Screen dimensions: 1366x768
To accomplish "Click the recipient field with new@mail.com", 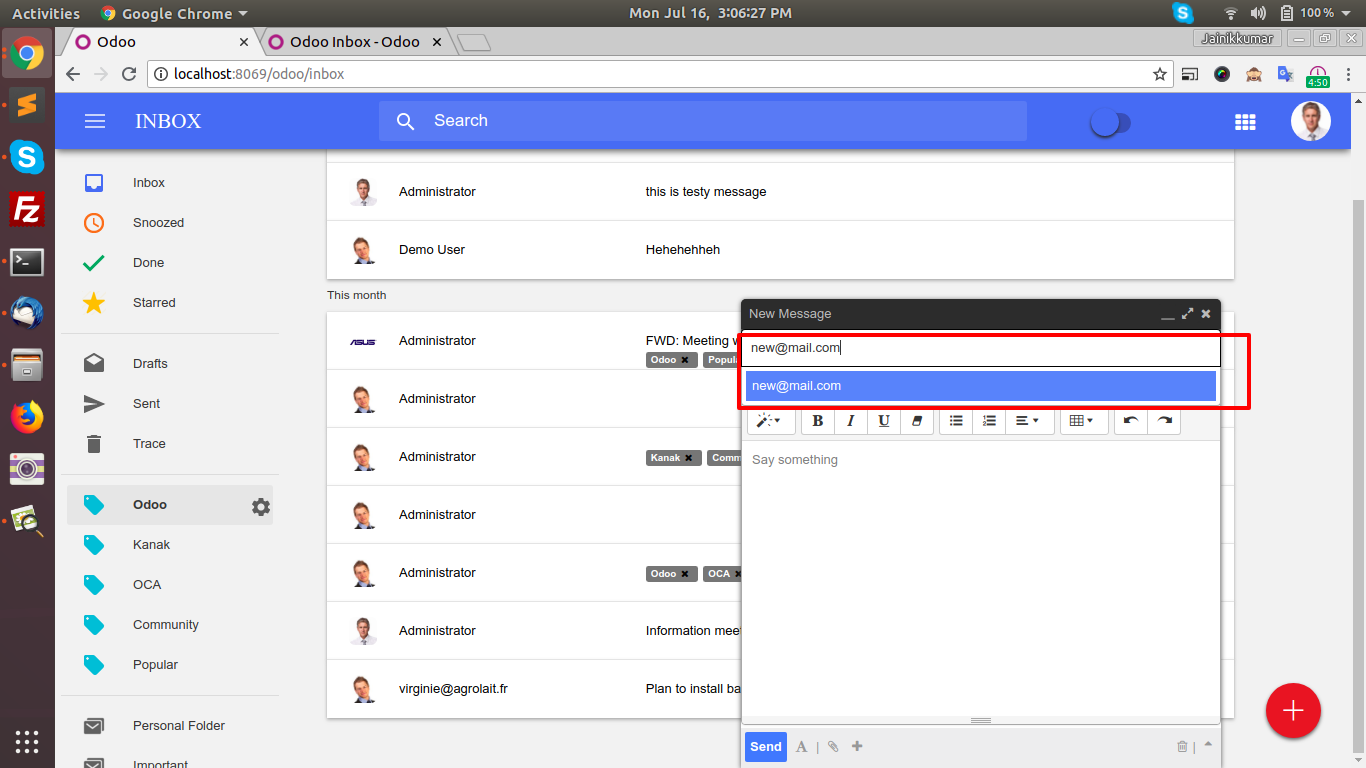I will click(980, 349).
